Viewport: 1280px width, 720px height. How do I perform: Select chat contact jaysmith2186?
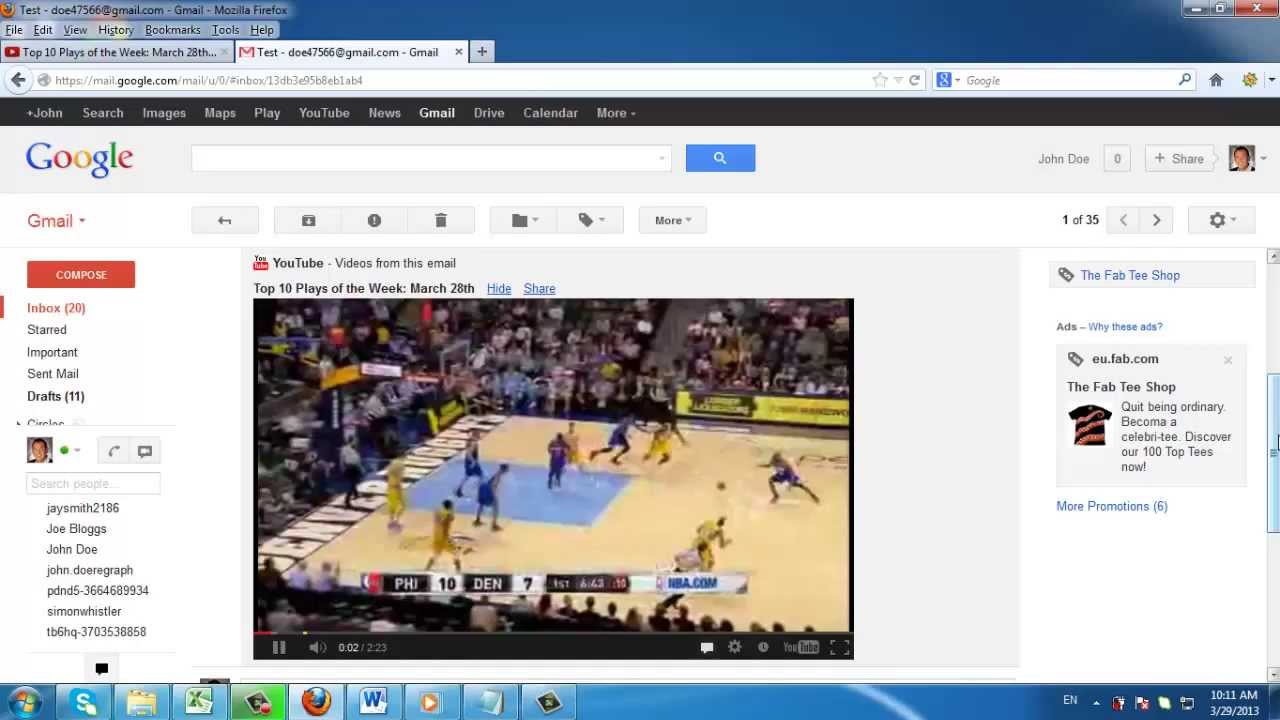(83, 508)
